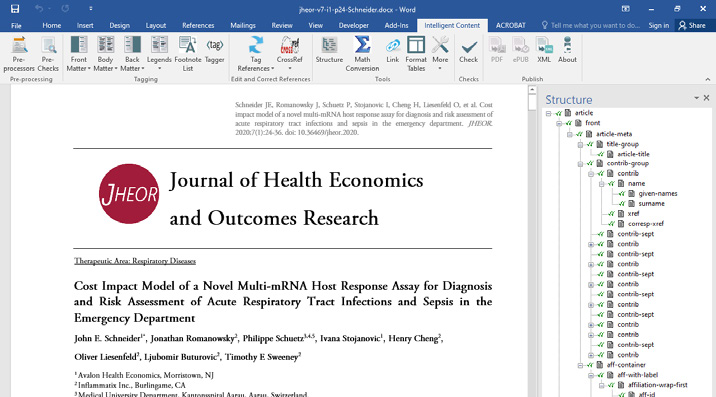Open the More tools dropdown
The height and width of the screenshot is (397, 716).
click(x=440, y=54)
